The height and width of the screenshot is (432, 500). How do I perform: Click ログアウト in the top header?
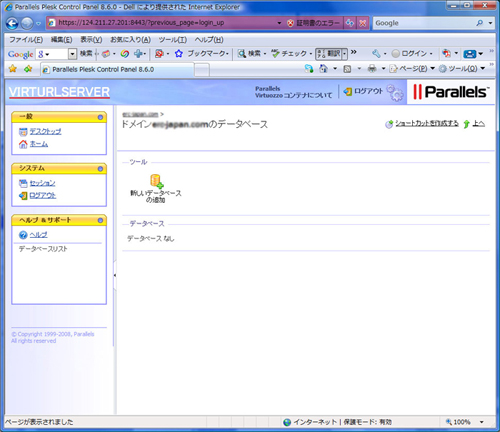pos(363,91)
